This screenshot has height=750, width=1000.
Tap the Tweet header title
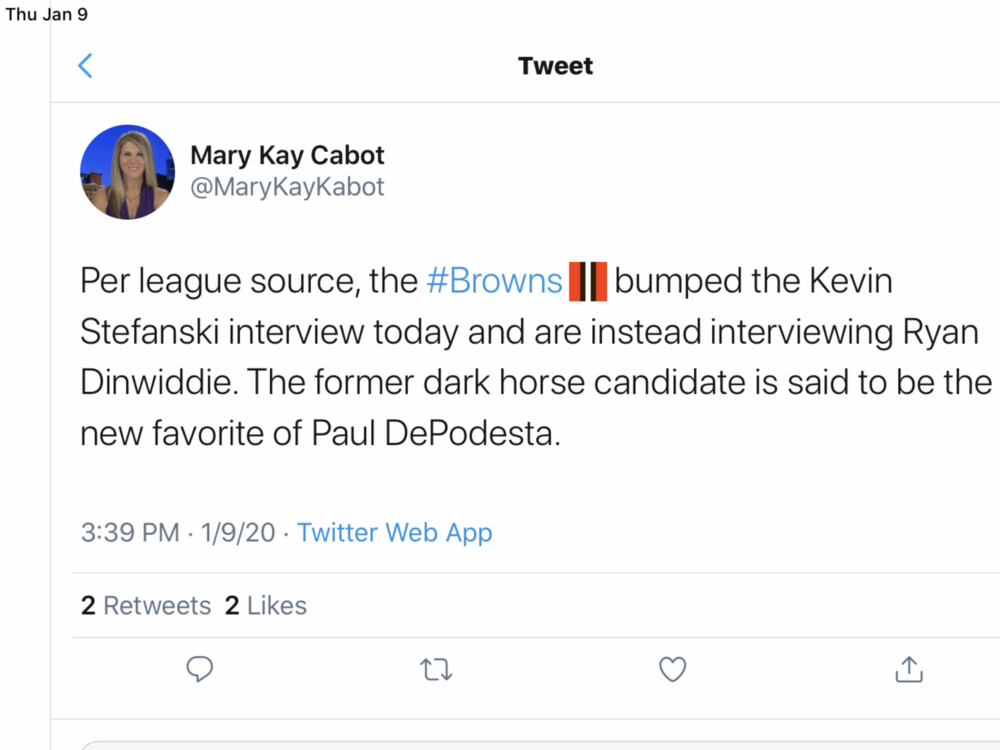click(x=555, y=66)
